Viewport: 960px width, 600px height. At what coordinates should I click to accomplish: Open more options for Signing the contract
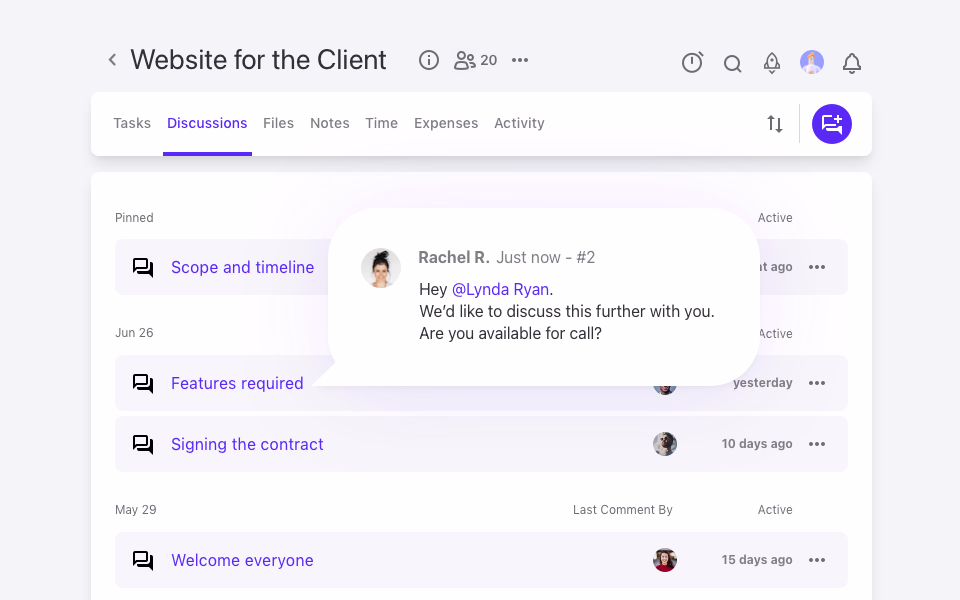coord(817,444)
